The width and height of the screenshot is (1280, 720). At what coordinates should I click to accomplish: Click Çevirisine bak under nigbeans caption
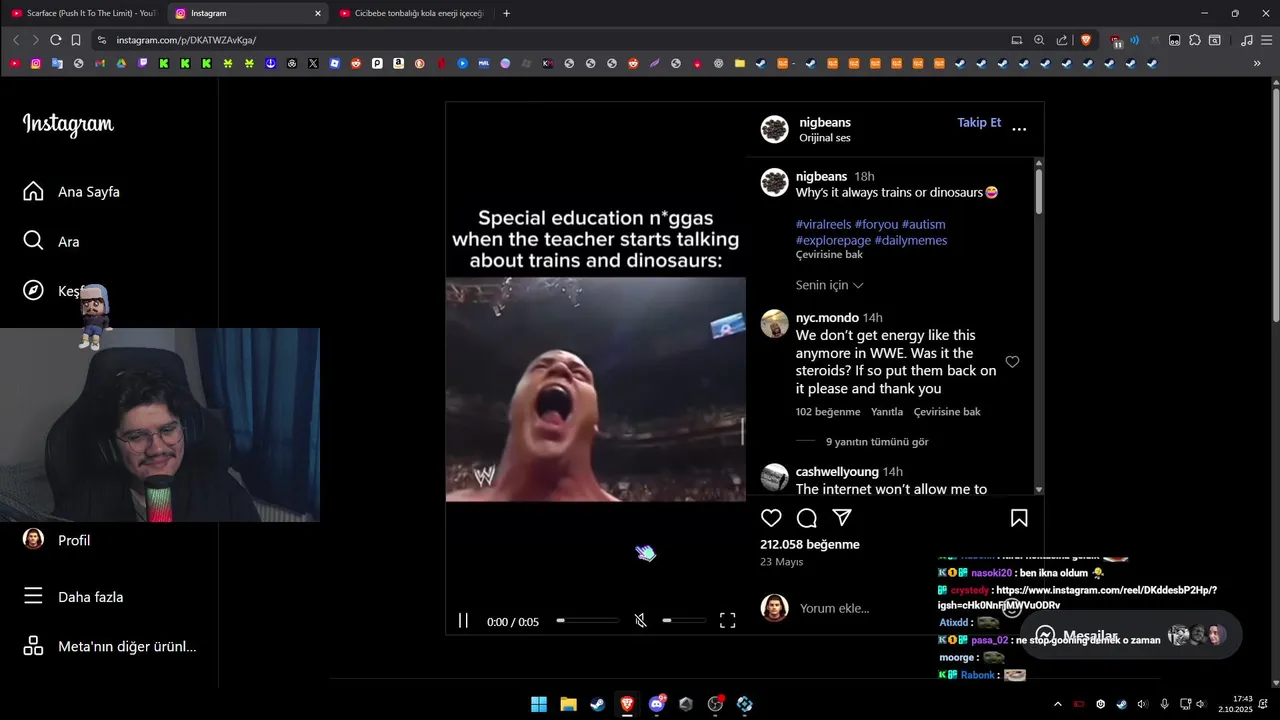tap(829, 255)
